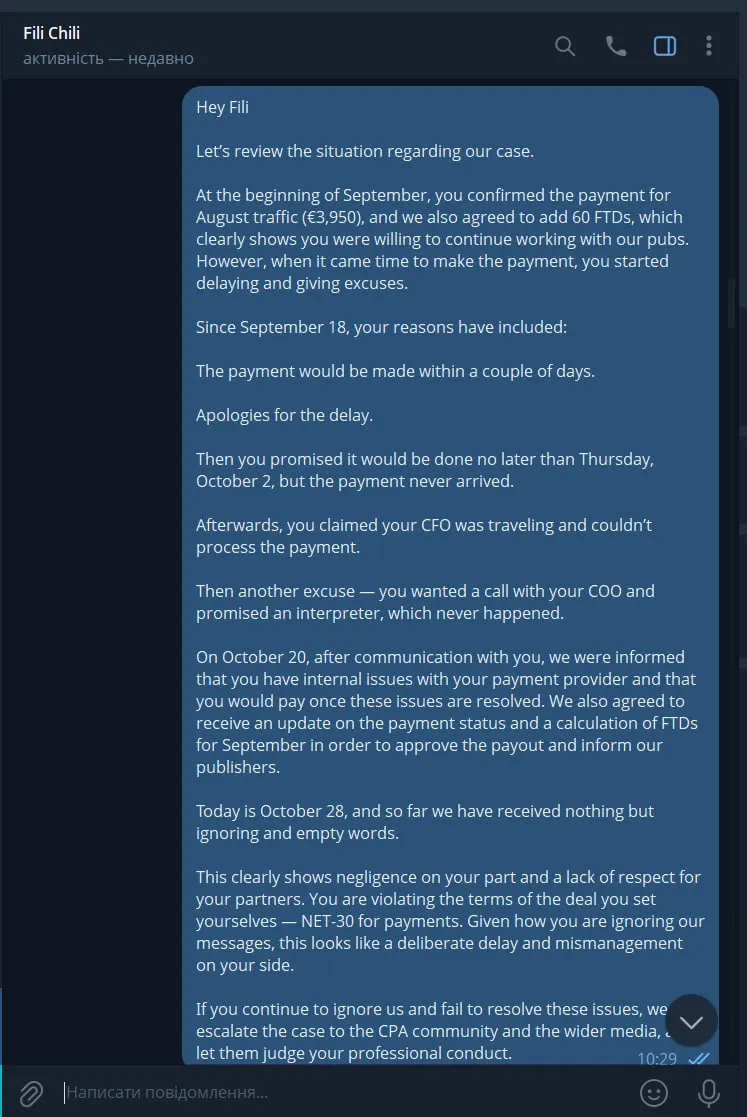This screenshot has width=747, height=1117.
Task: Click the "Apologies for the delay." line
Action: point(284,415)
